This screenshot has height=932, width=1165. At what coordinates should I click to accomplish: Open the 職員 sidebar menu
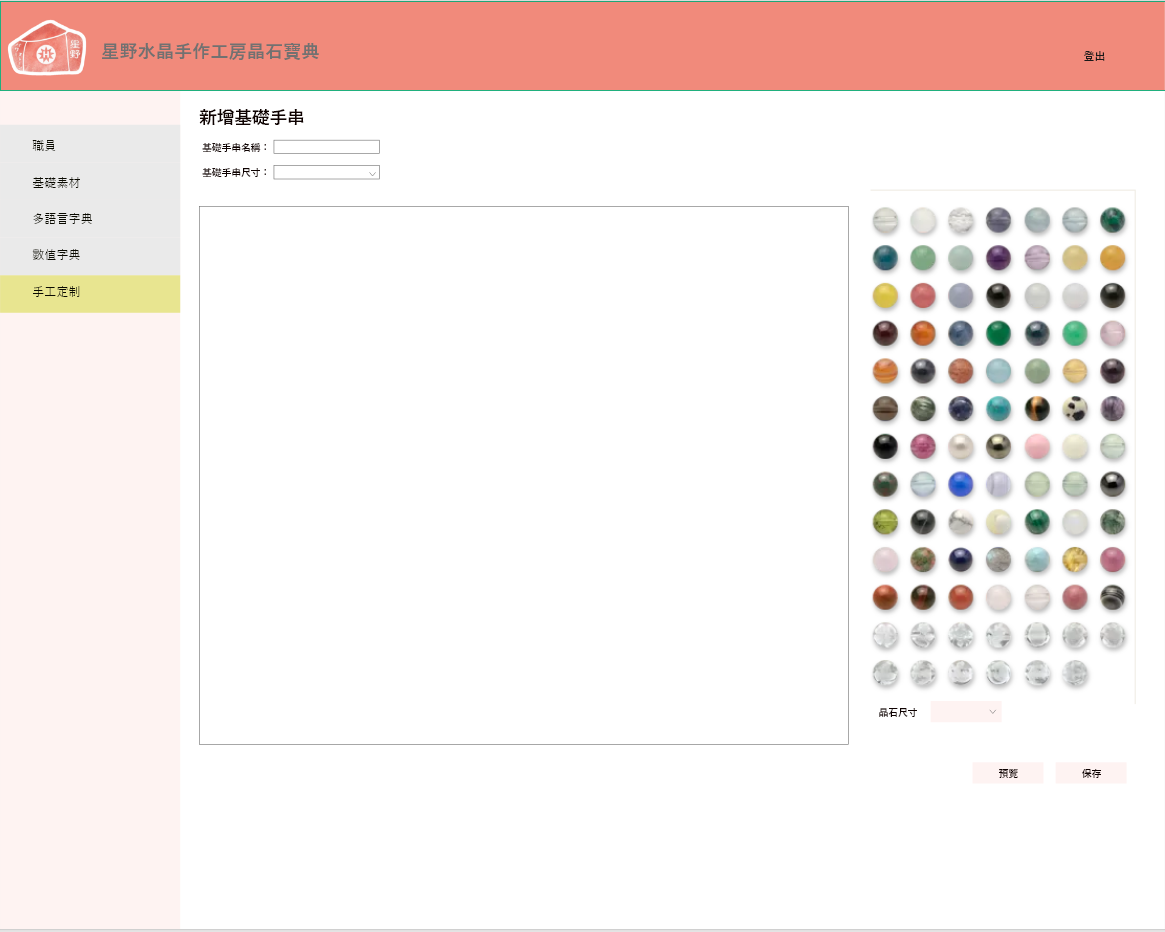point(90,146)
